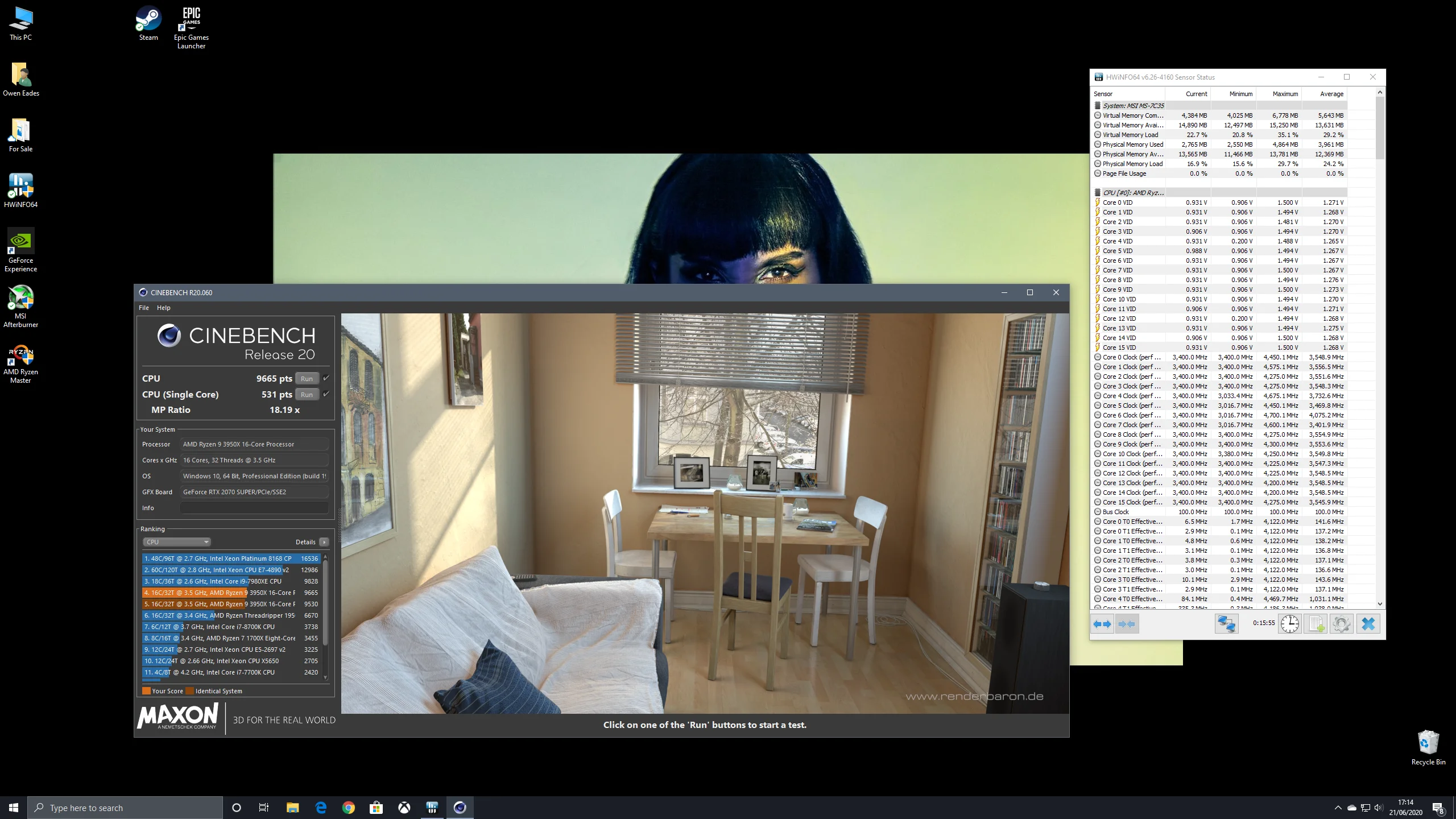This screenshot has height=819, width=1456.
Task: Open the notification center icon
Action: 1438,808
